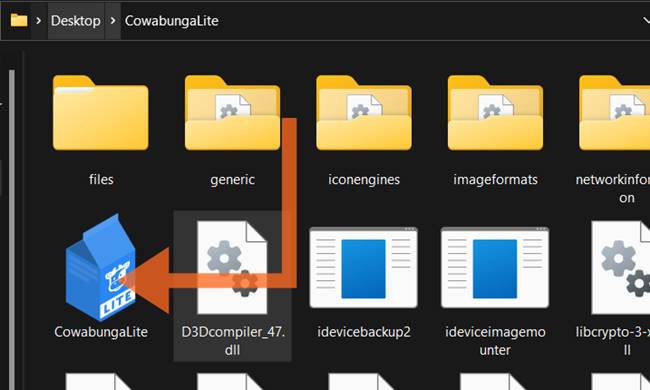
Task: Click CowabungaLite in the address breadcrumb
Action: pos(172,21)
